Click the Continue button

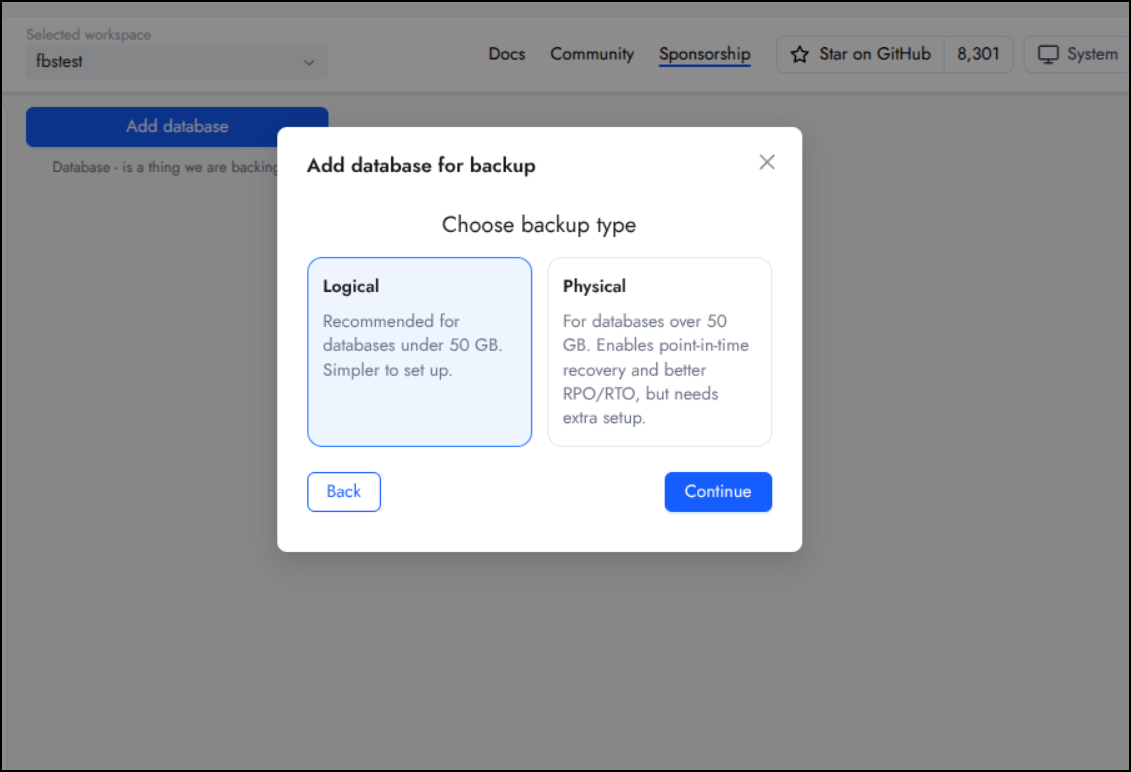pyautogui.click(x=718, y=492)
